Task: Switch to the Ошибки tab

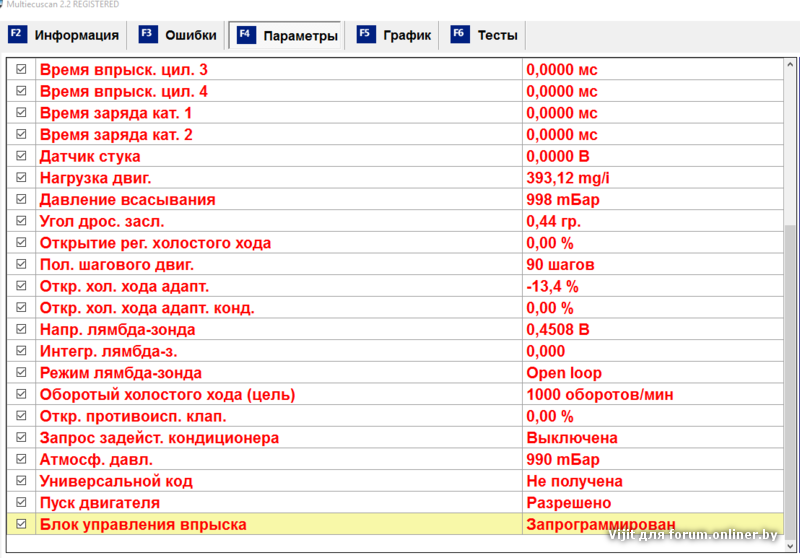Action: (191, 36)
